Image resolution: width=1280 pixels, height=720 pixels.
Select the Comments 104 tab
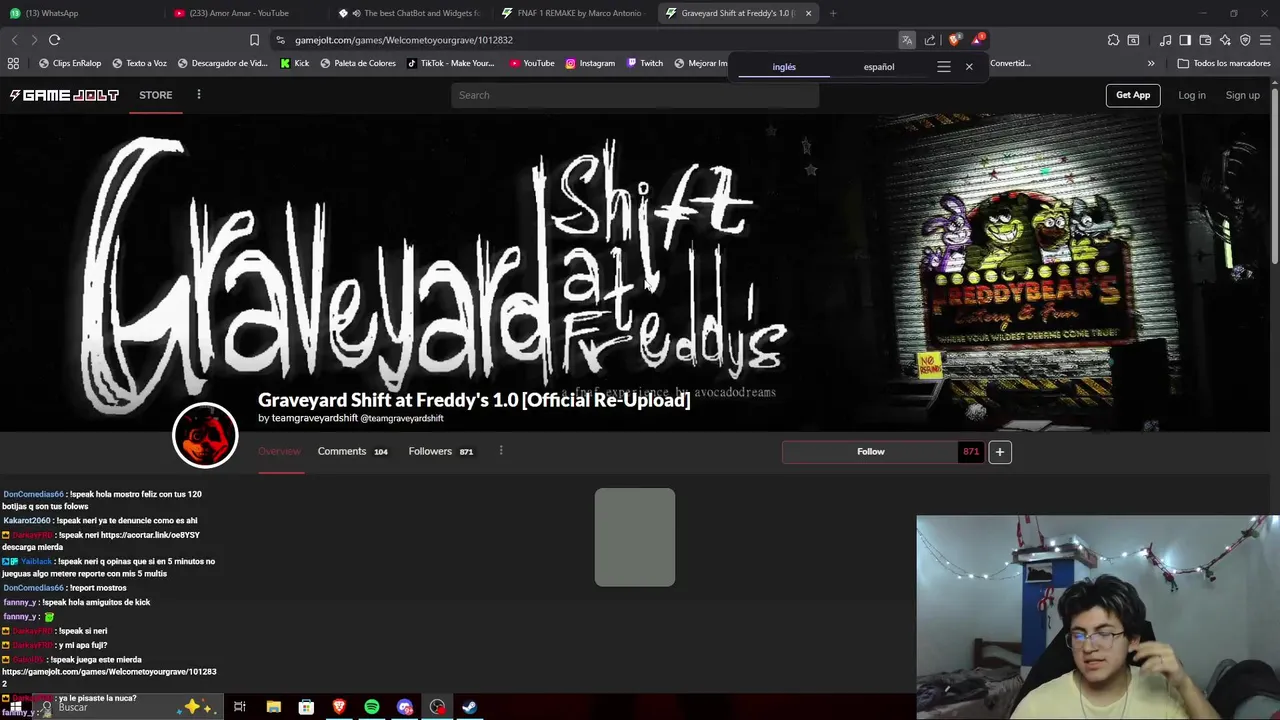(353, 452)
